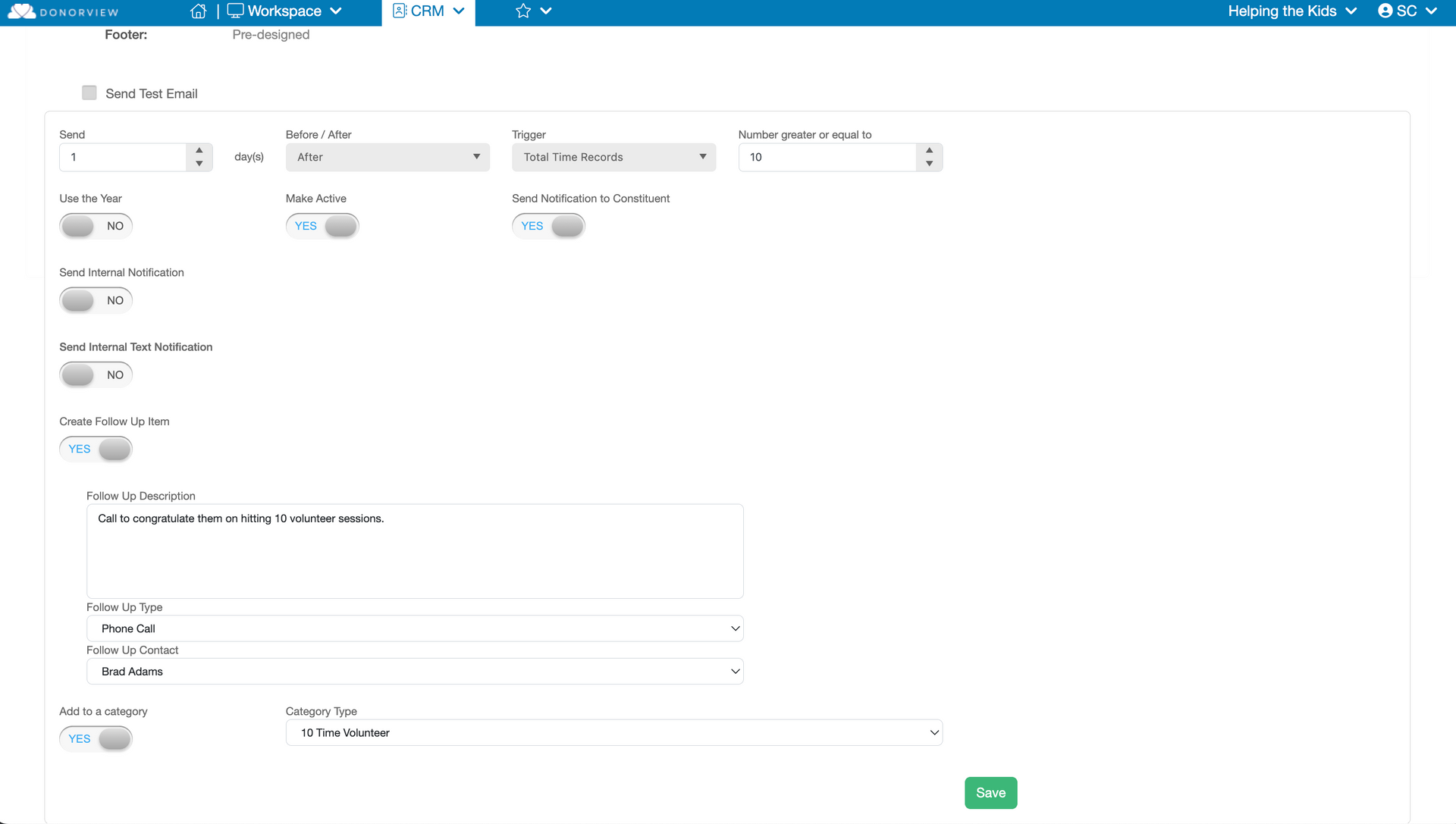Open the Workspace menu
The width and height of the screenshot is (1456, 824).
tap(284, 11)
